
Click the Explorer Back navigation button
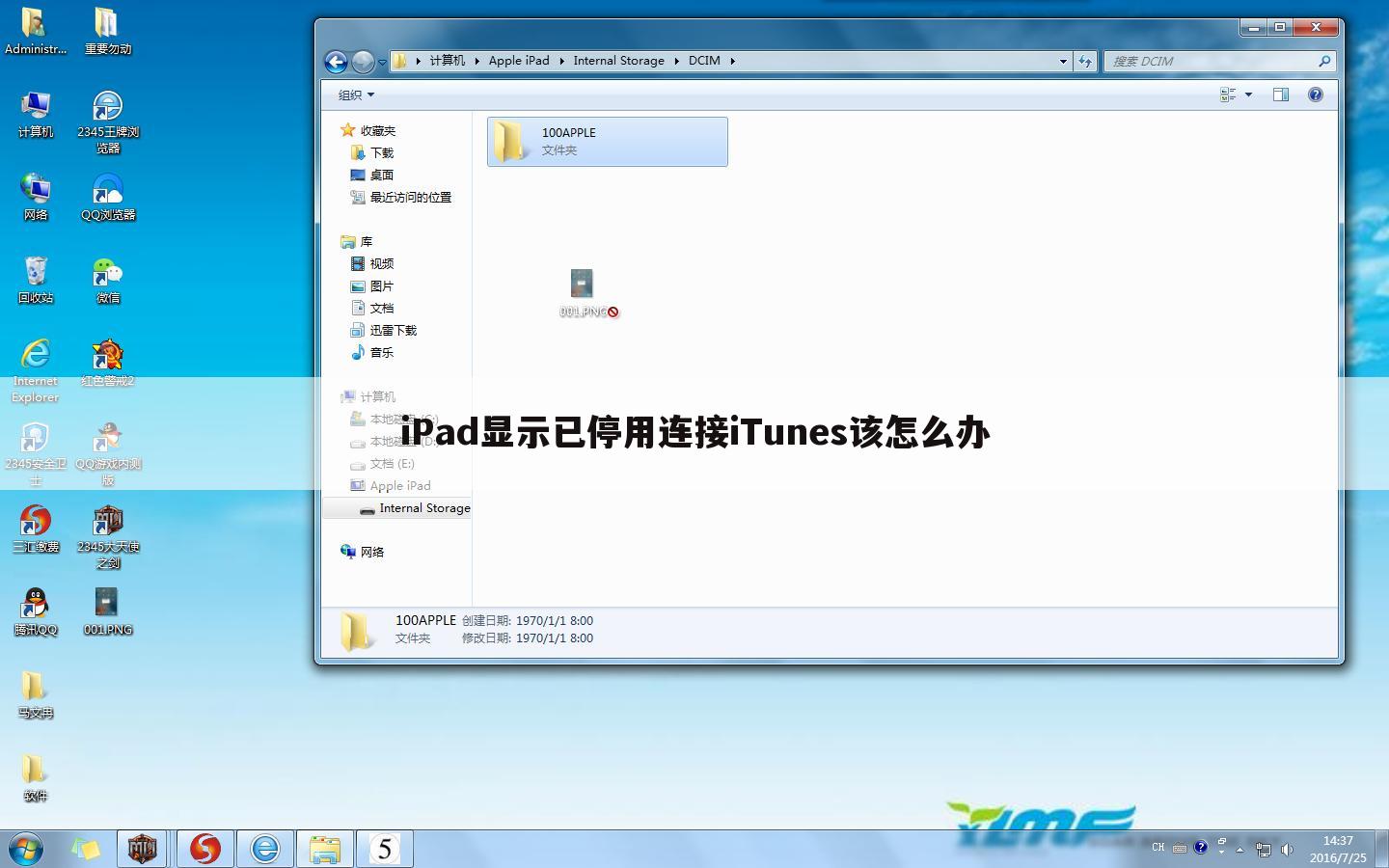point(336,62)
